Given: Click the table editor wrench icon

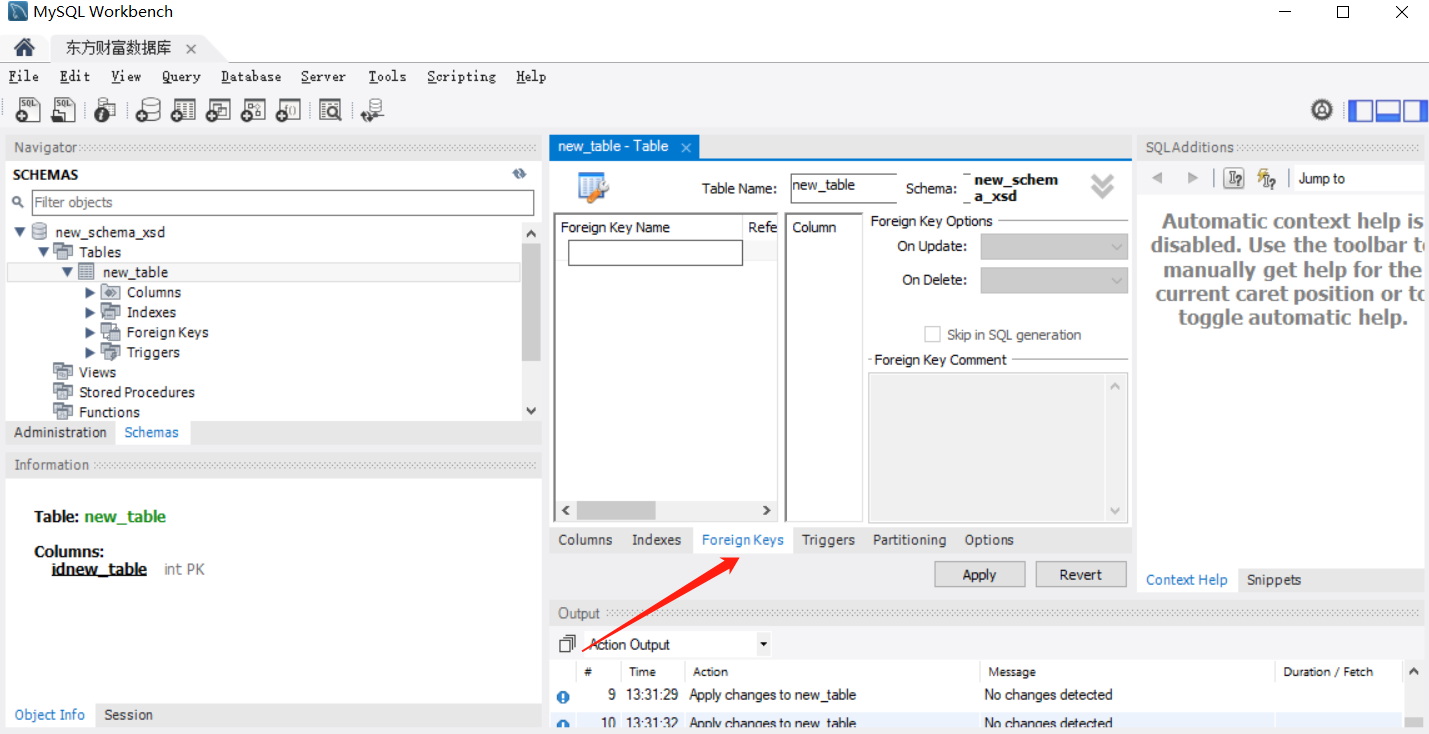Looking at the screenshot, I should pos(594,187).
